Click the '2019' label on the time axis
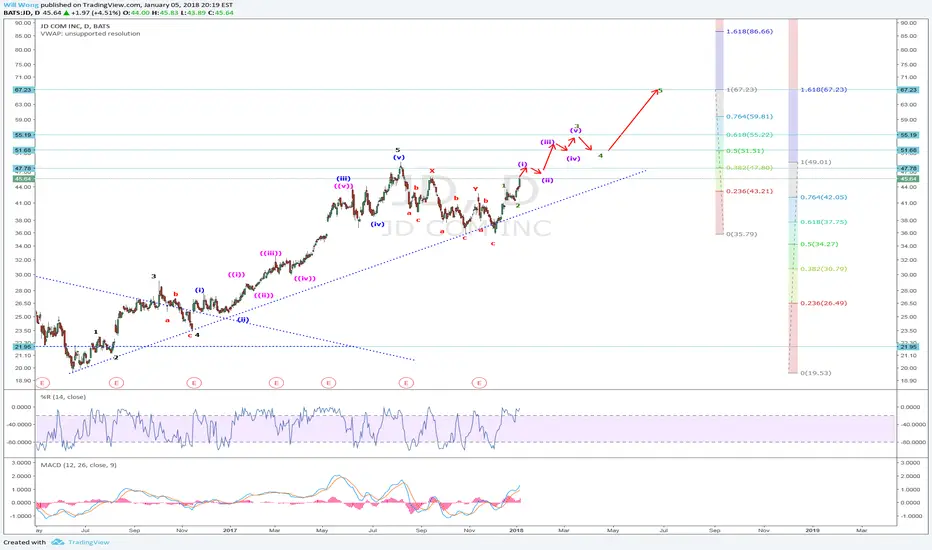 [813, 530]
